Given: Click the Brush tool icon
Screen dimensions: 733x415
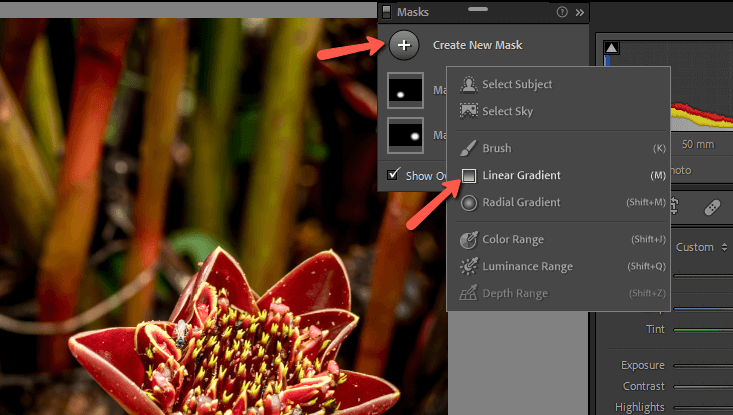Looking at the screenshot, I should tap(468, 148).
